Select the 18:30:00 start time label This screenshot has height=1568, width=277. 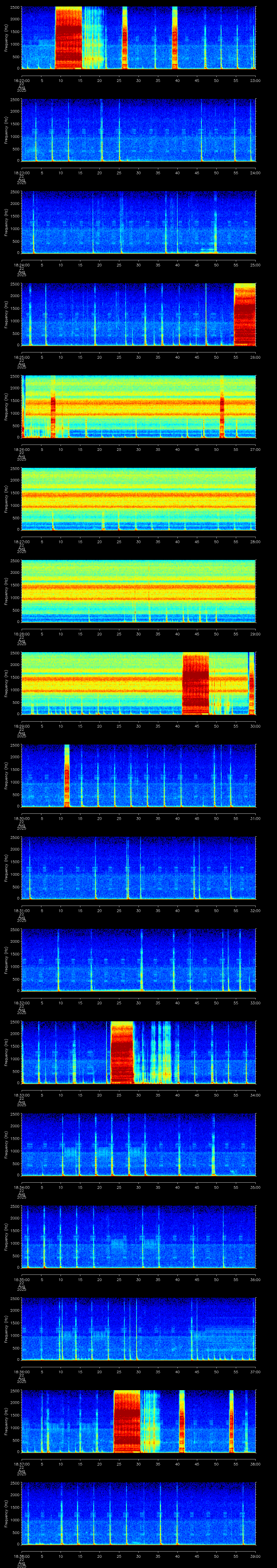tap(21, 818)
